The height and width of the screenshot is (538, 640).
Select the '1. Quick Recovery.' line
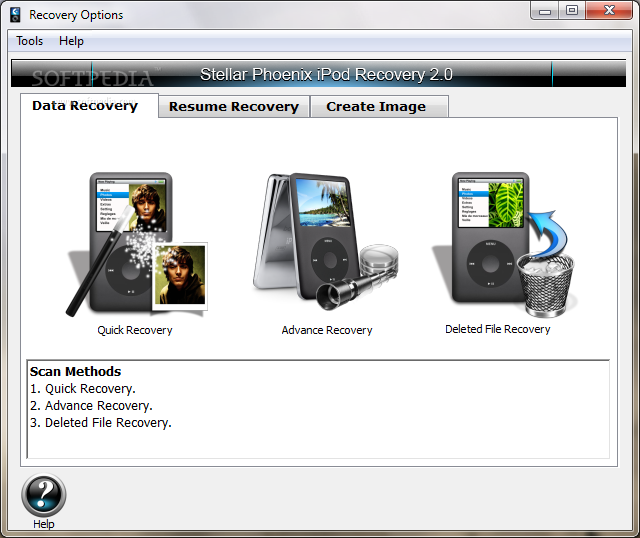tap(82, 389)
